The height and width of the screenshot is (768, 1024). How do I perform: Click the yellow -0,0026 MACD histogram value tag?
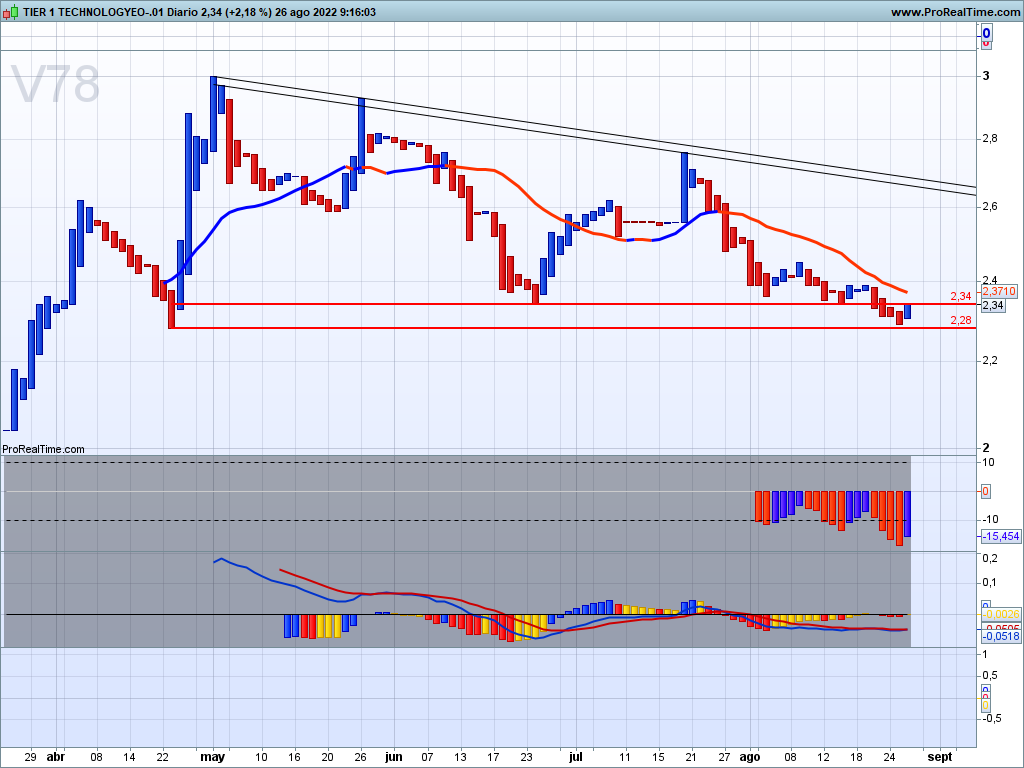pos(1000,614)
